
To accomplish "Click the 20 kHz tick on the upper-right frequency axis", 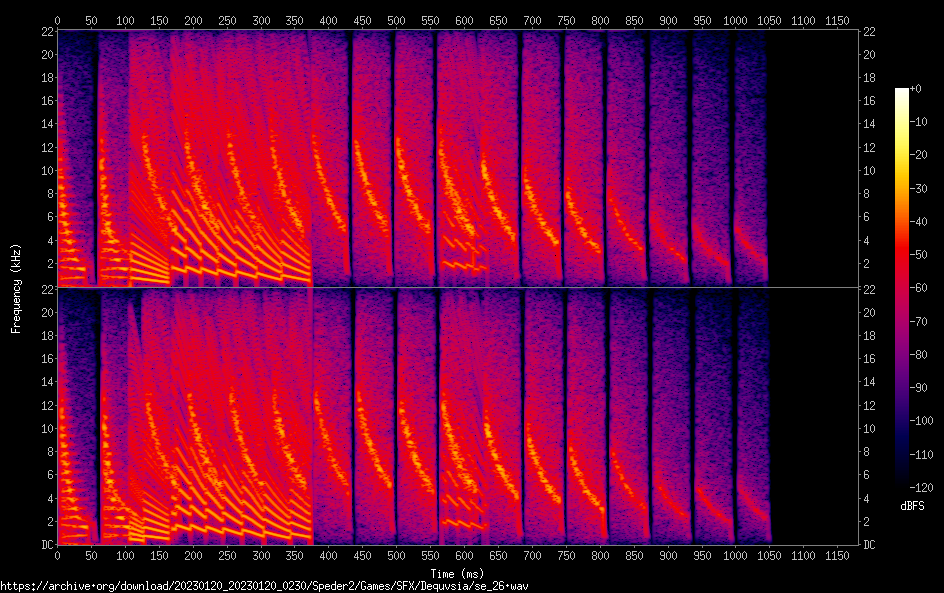I will (x=869, y=54).
